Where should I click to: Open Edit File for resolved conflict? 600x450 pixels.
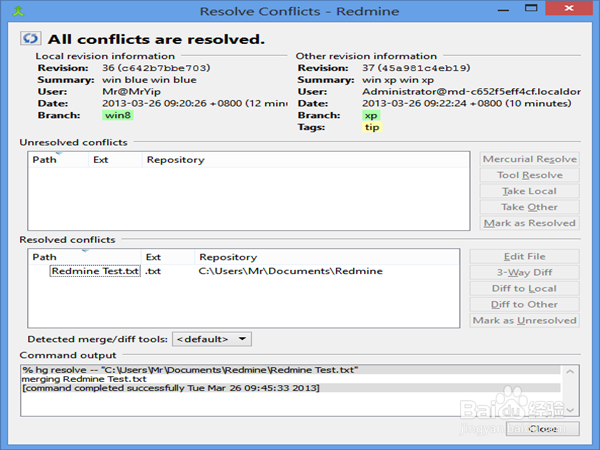525,256
